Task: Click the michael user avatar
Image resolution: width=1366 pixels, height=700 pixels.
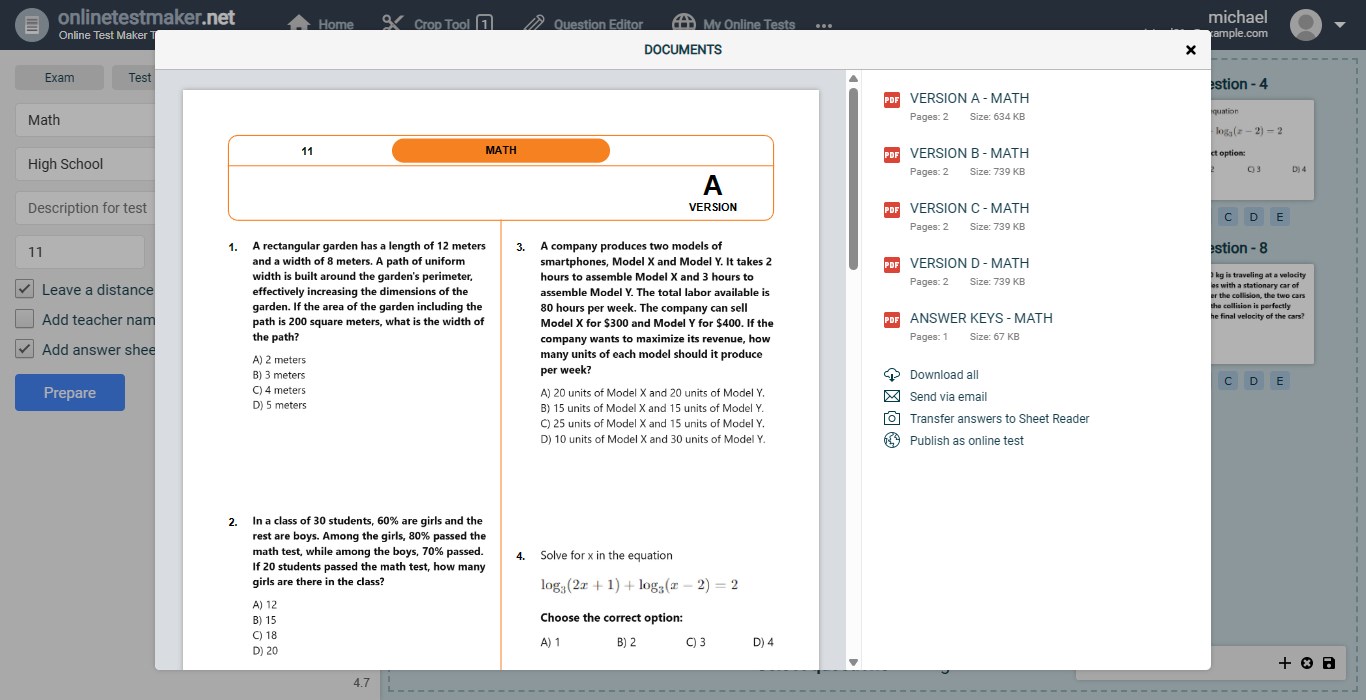Action: (1306, 25)
